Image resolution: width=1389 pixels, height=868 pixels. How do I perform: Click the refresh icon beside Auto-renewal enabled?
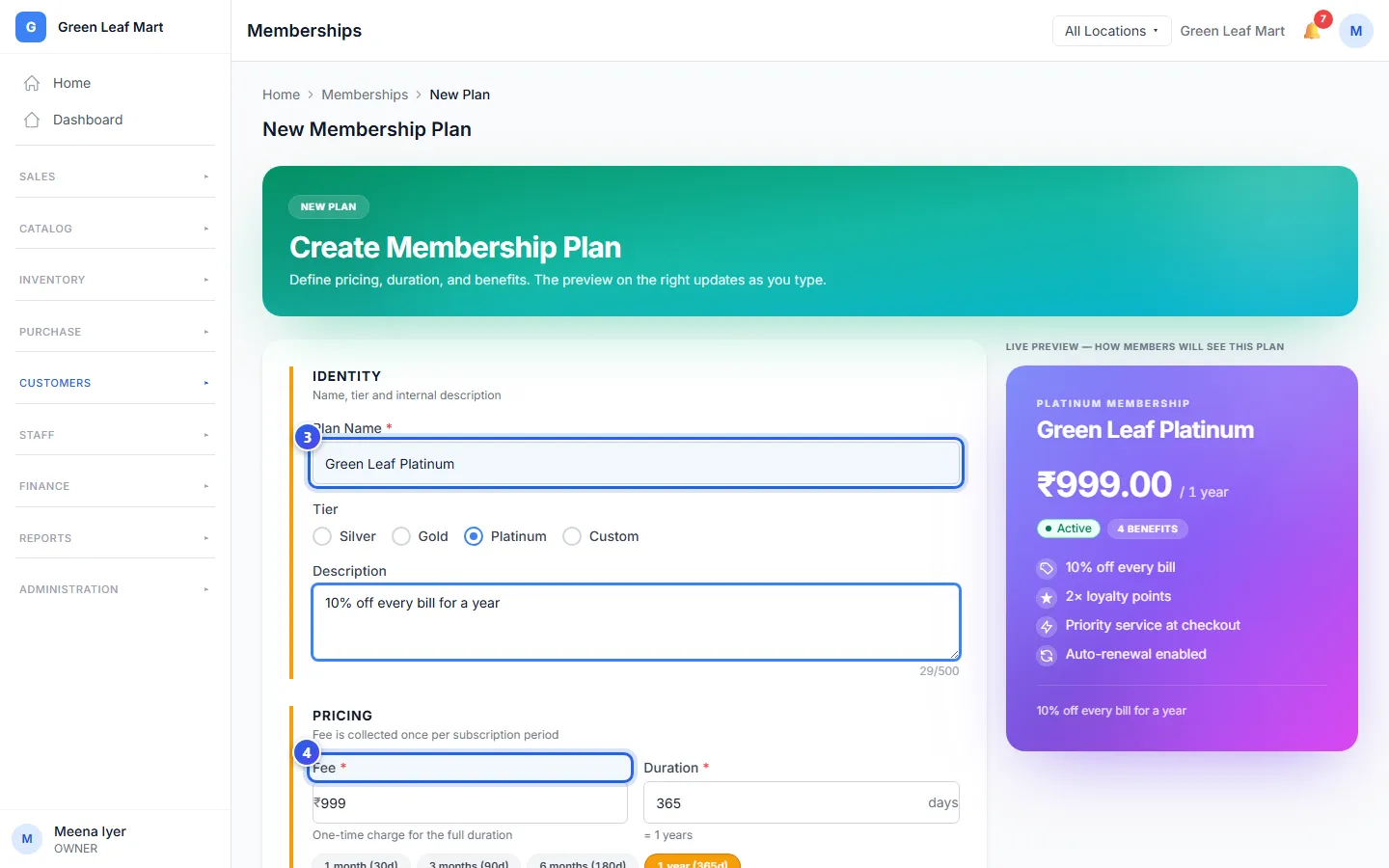tap(1047, 655)
